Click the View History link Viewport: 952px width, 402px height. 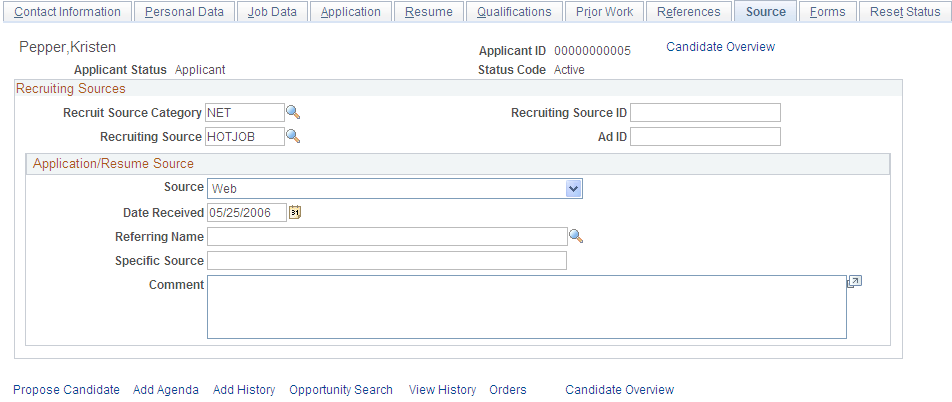click(442, 390)
